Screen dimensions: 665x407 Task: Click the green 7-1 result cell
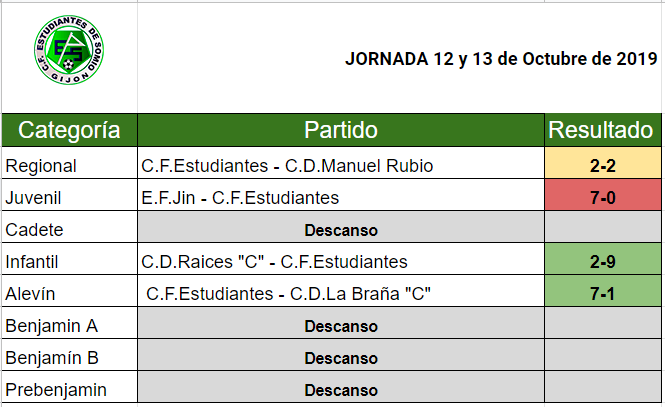[x=602, y=294]
